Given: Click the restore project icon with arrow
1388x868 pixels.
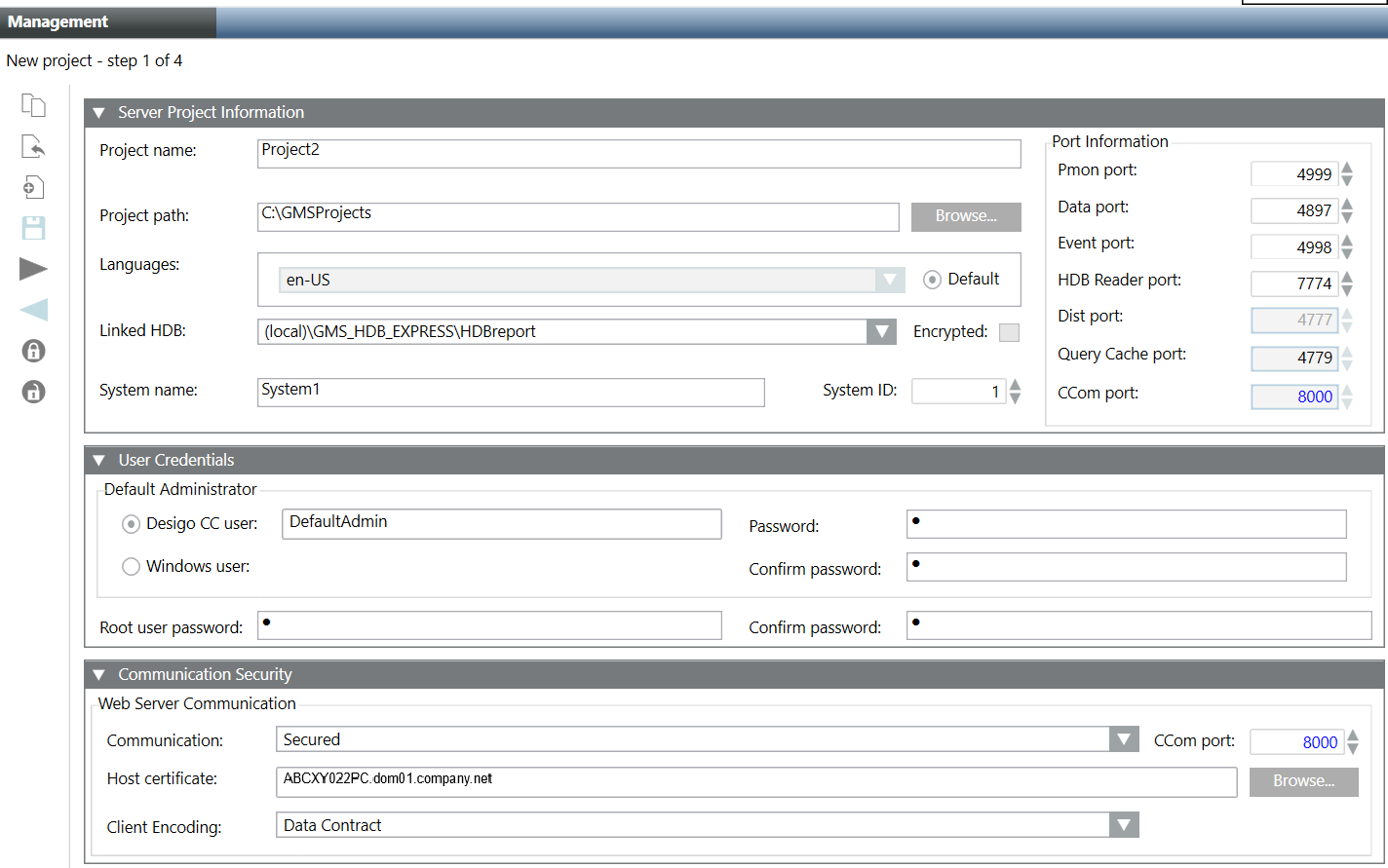Looking at the screenshot, I should (x=34, y=146).
